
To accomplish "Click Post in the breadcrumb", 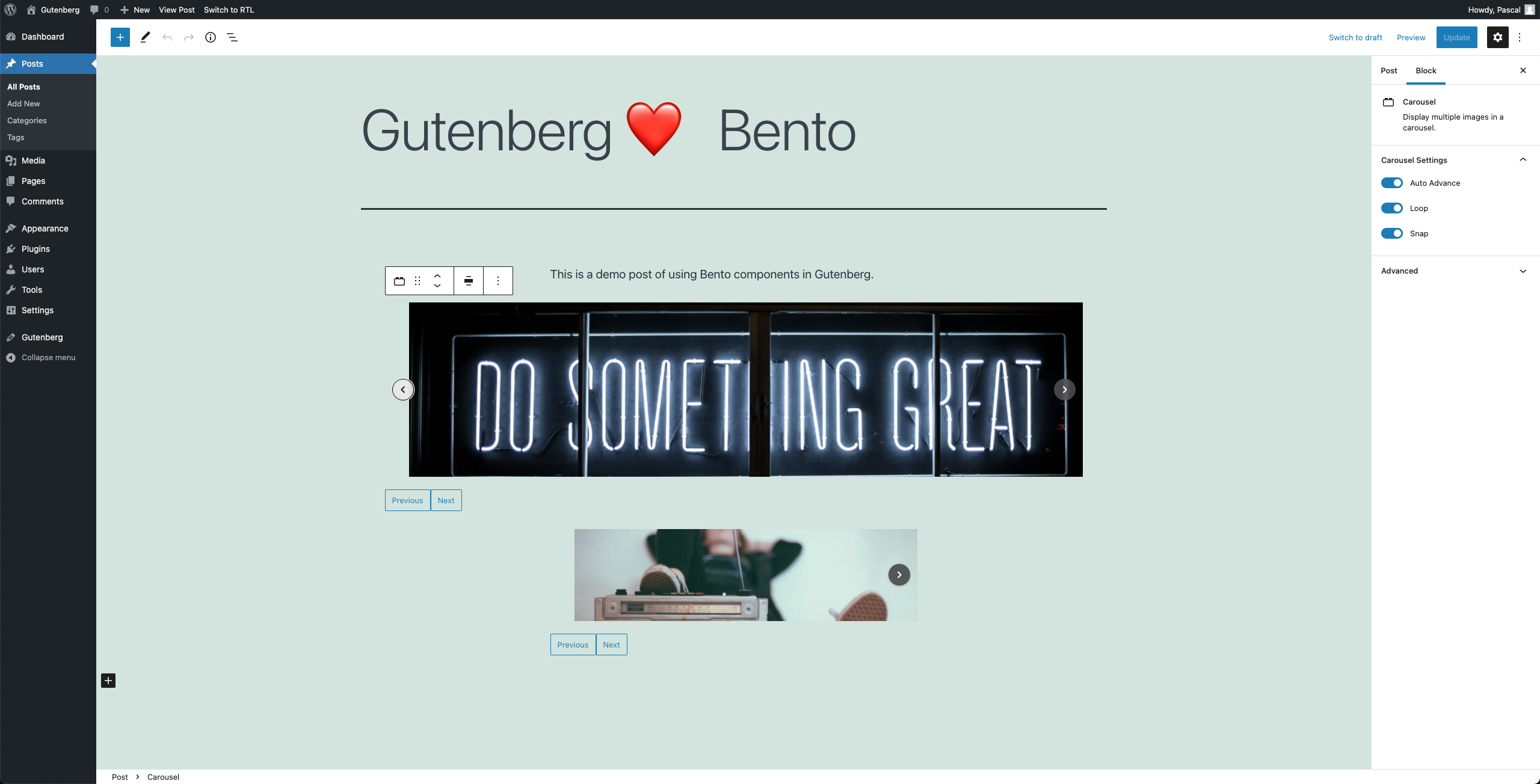I will tap(120, 777).
